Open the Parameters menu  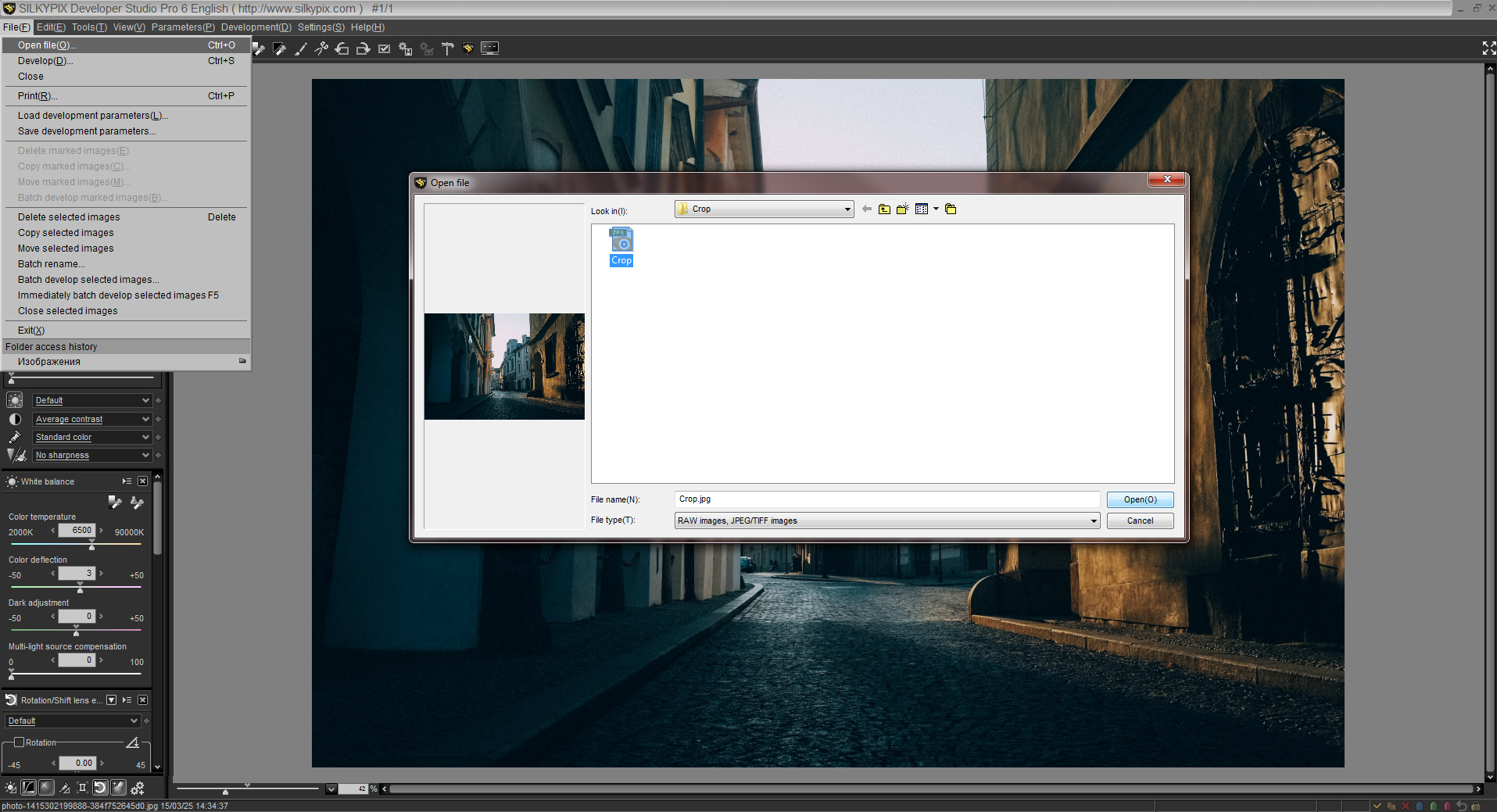tap(183, 27)
